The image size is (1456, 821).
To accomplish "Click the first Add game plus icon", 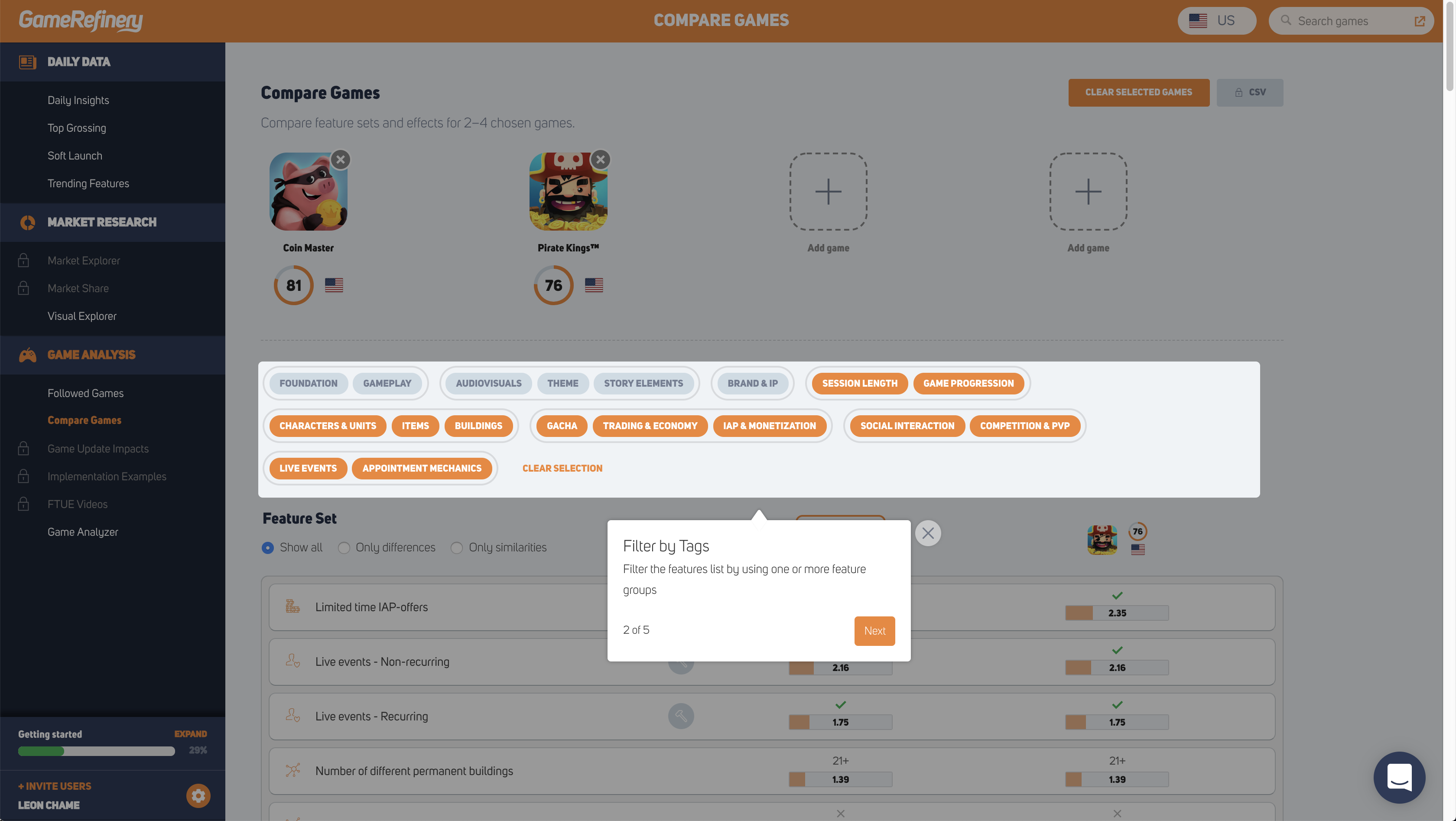I will (x=828, y=191).
